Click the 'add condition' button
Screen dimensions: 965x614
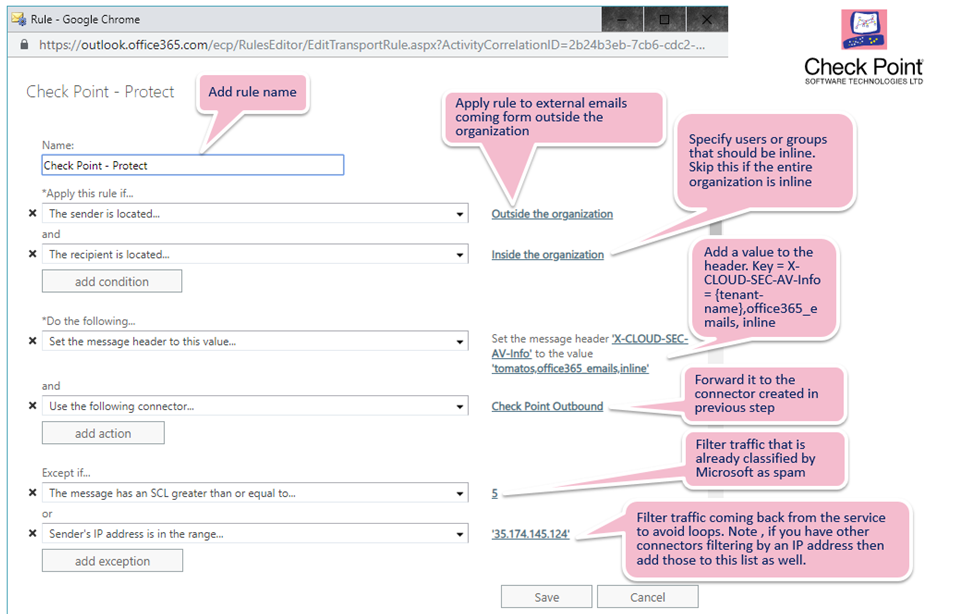[112, 281]
